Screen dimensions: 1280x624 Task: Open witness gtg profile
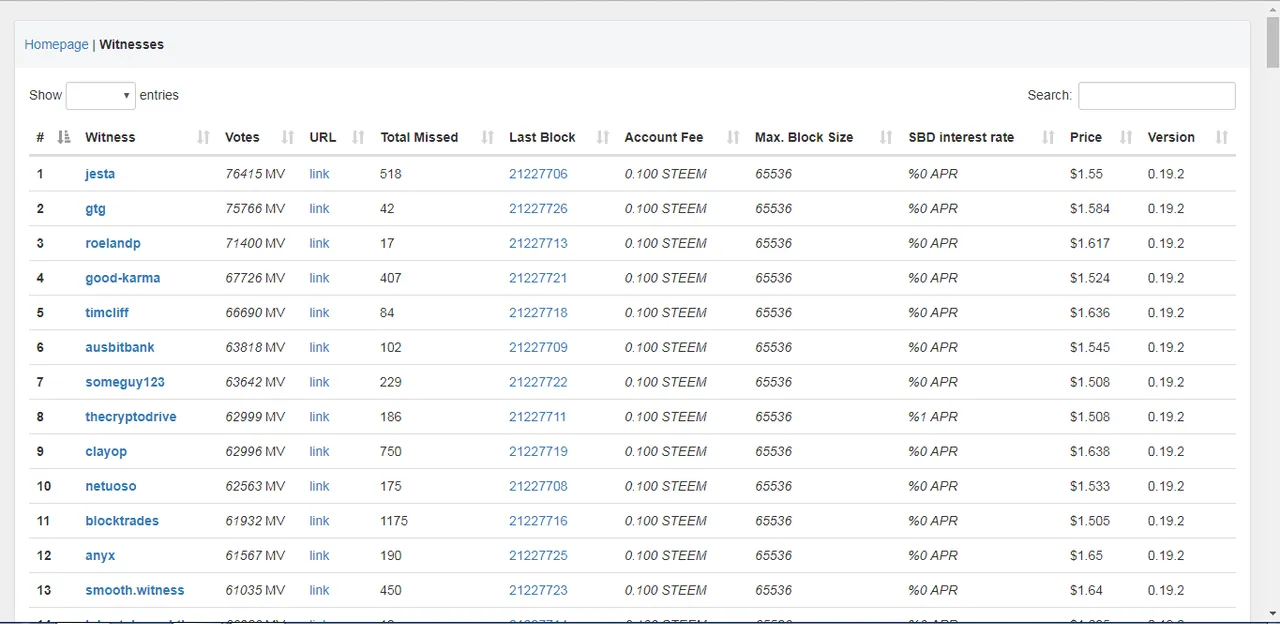95,209
